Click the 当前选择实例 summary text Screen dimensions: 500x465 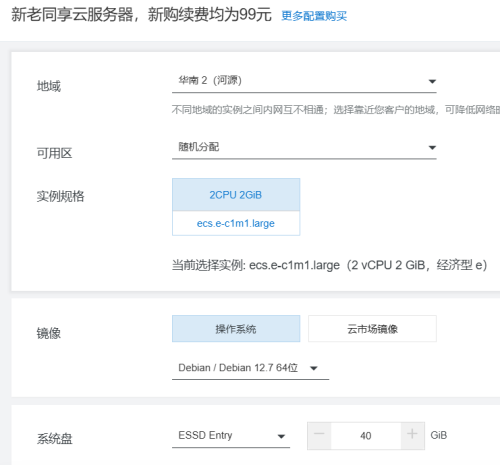pyautogui.click(x=329, y=265)
